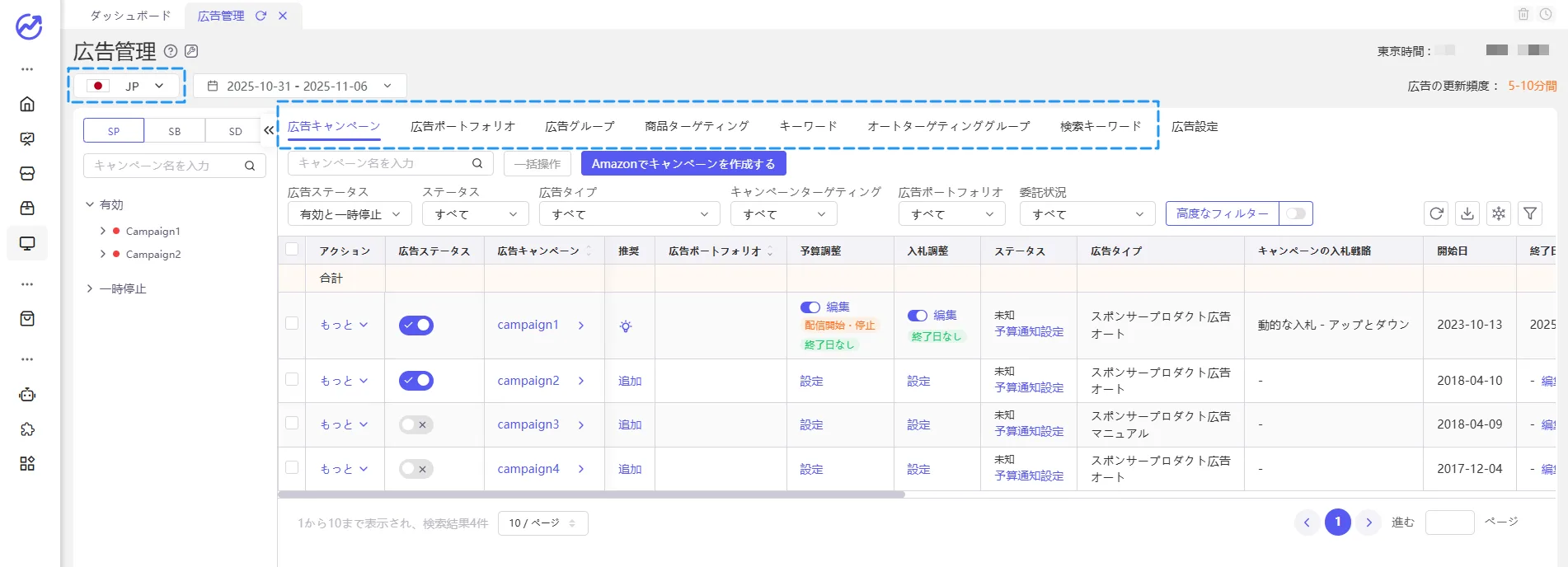
Task: Close the 広告管理 tab
Action: point(283,16)
